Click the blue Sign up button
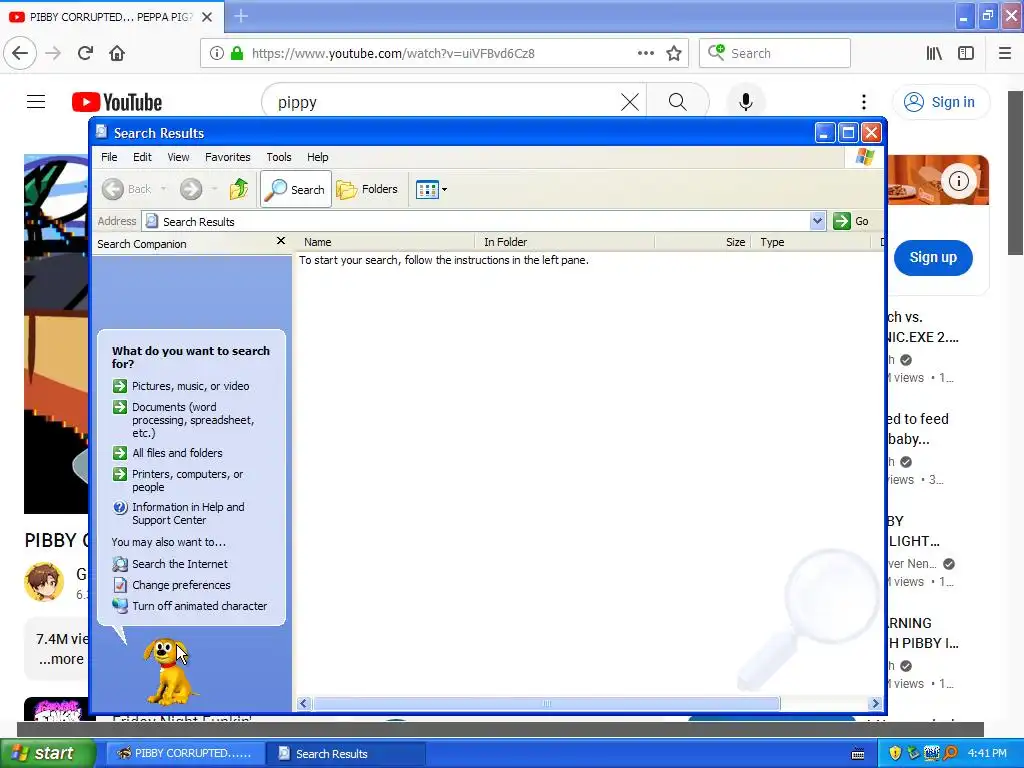 click(x=933, y=257)
